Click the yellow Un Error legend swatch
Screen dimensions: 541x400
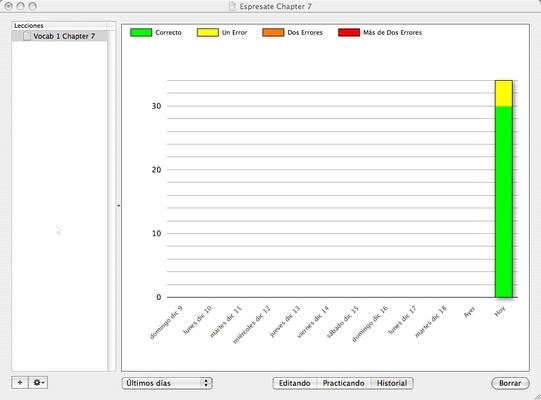[208, 32]
